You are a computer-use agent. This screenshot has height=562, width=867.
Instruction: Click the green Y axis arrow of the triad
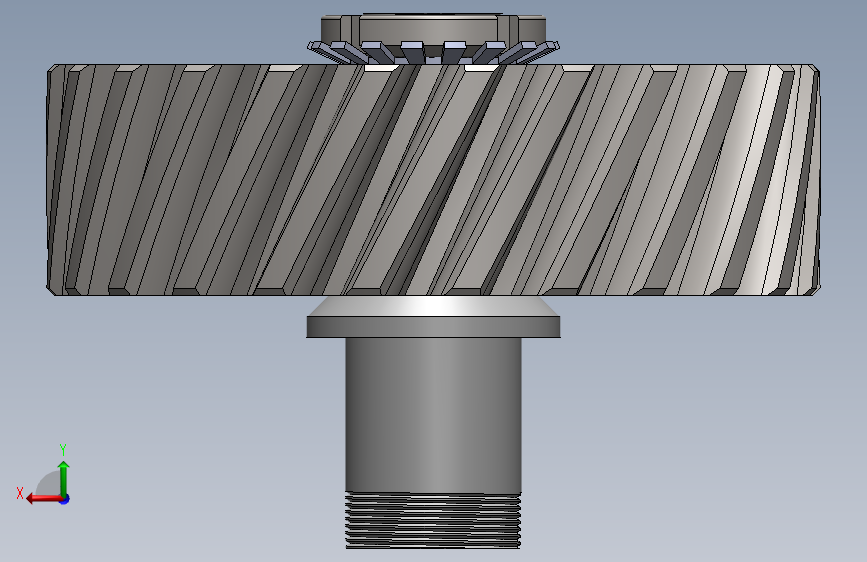(x=64, y=478)
